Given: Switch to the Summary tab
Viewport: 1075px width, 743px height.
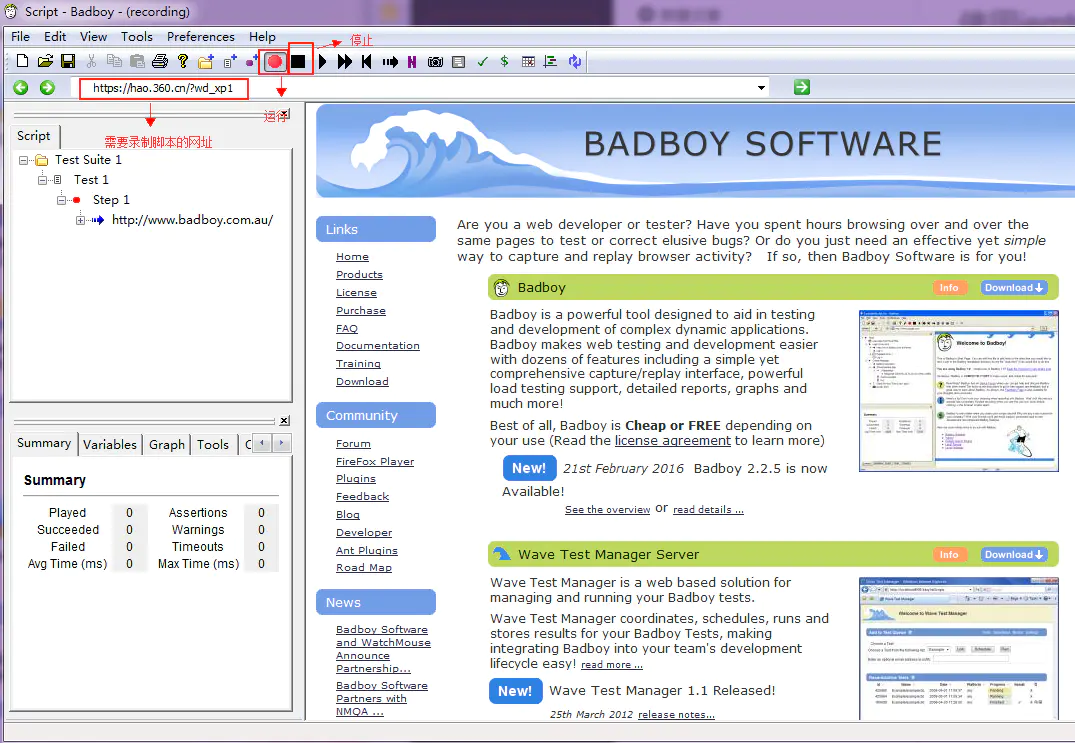Looking at the screenshot, I should point(44,443).
